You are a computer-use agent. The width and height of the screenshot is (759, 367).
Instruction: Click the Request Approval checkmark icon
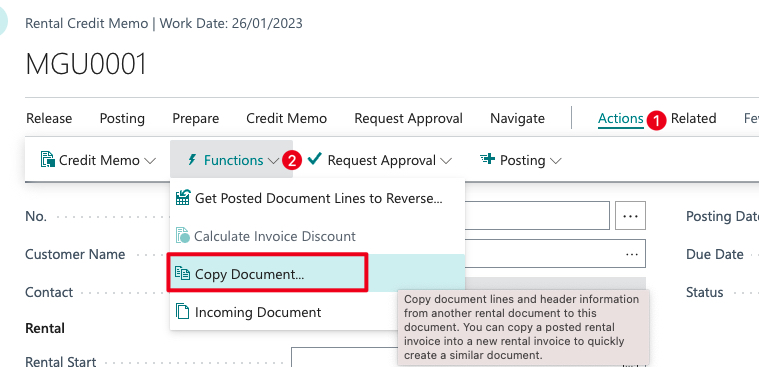[x=315, y=158]
